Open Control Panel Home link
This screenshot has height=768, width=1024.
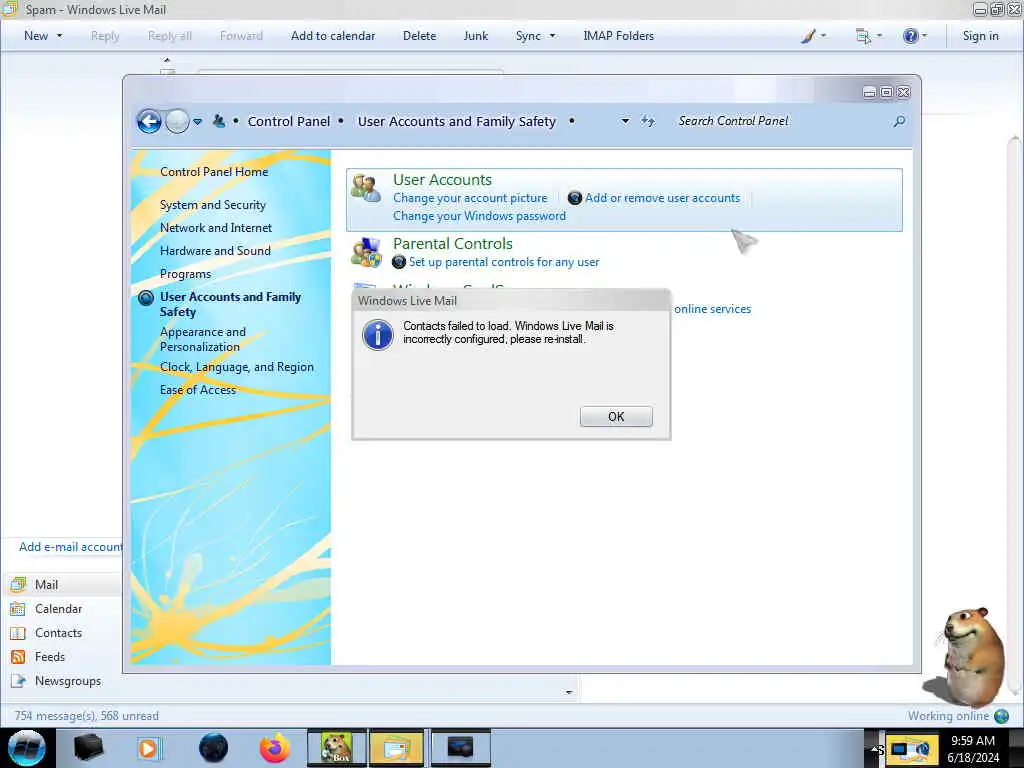(x=214, y=172)
